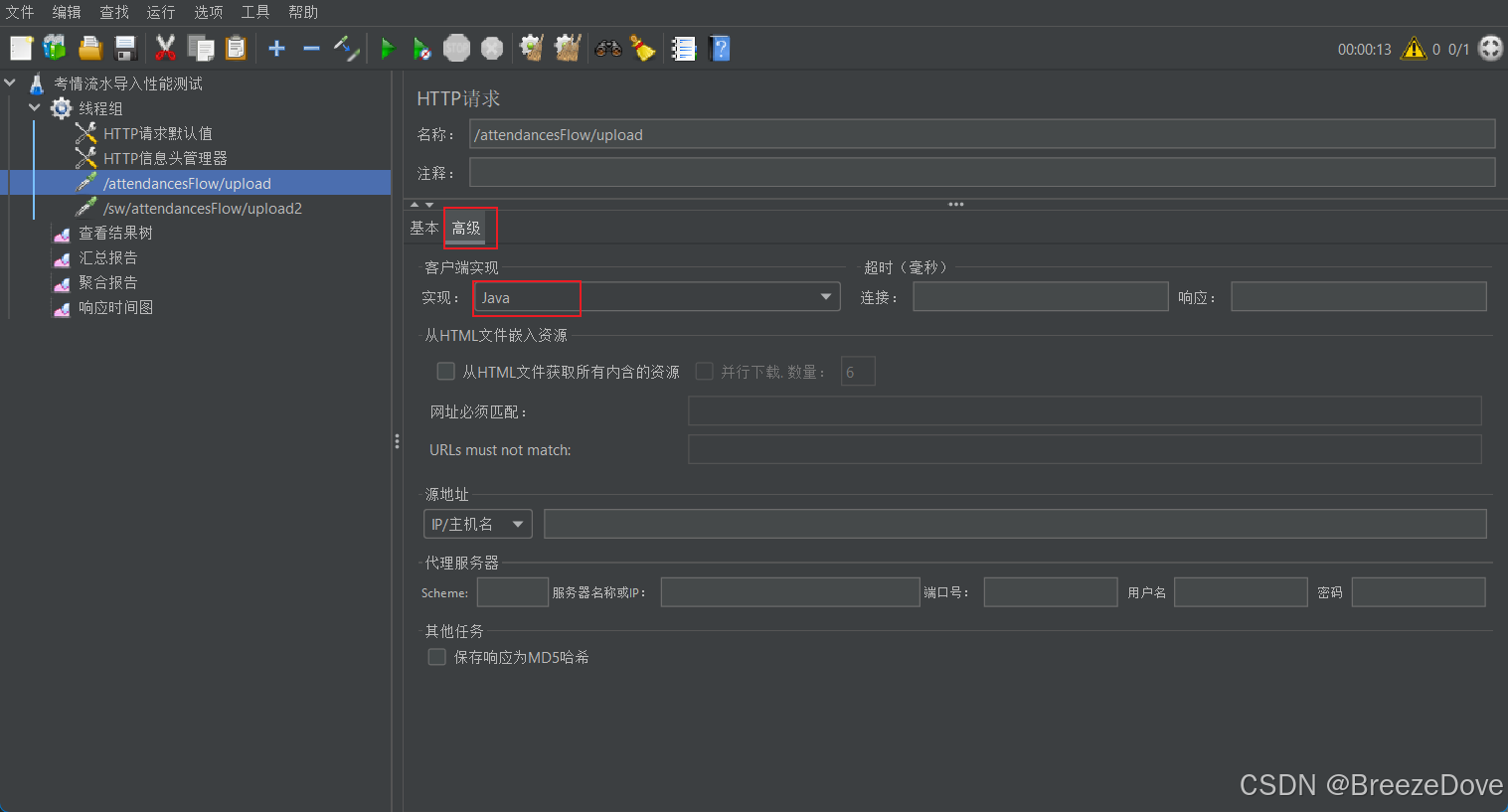The image size is (1508, 812).
Task: Collapse the 线程组 tree node
Action: click(34, 108)
